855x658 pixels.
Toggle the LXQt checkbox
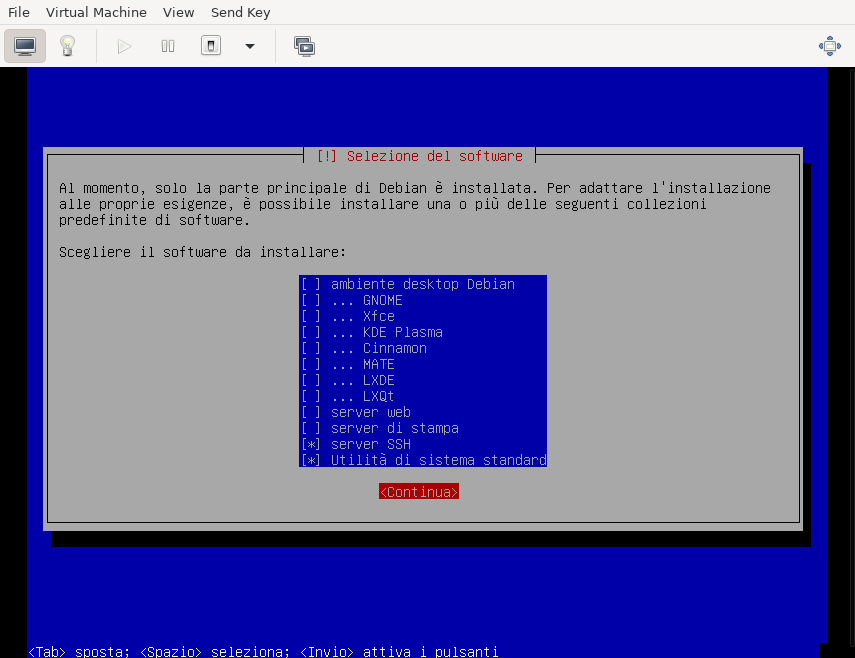tap(311, 396)
